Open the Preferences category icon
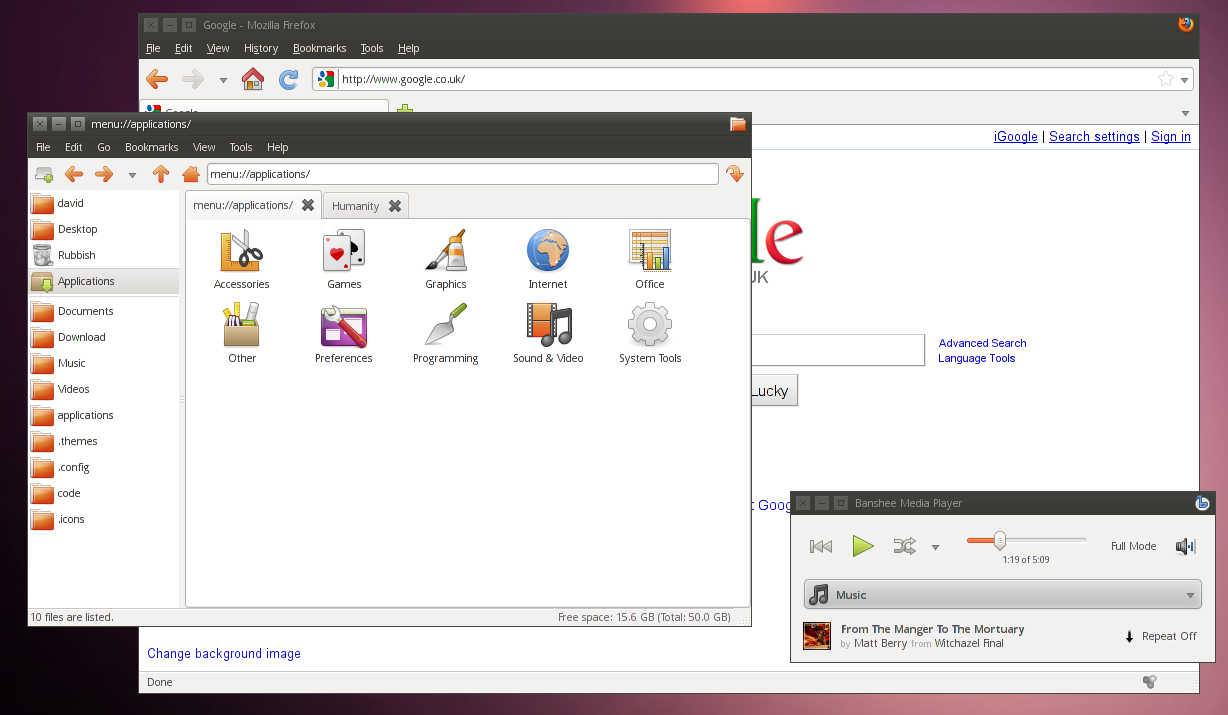 pos(344,325)
